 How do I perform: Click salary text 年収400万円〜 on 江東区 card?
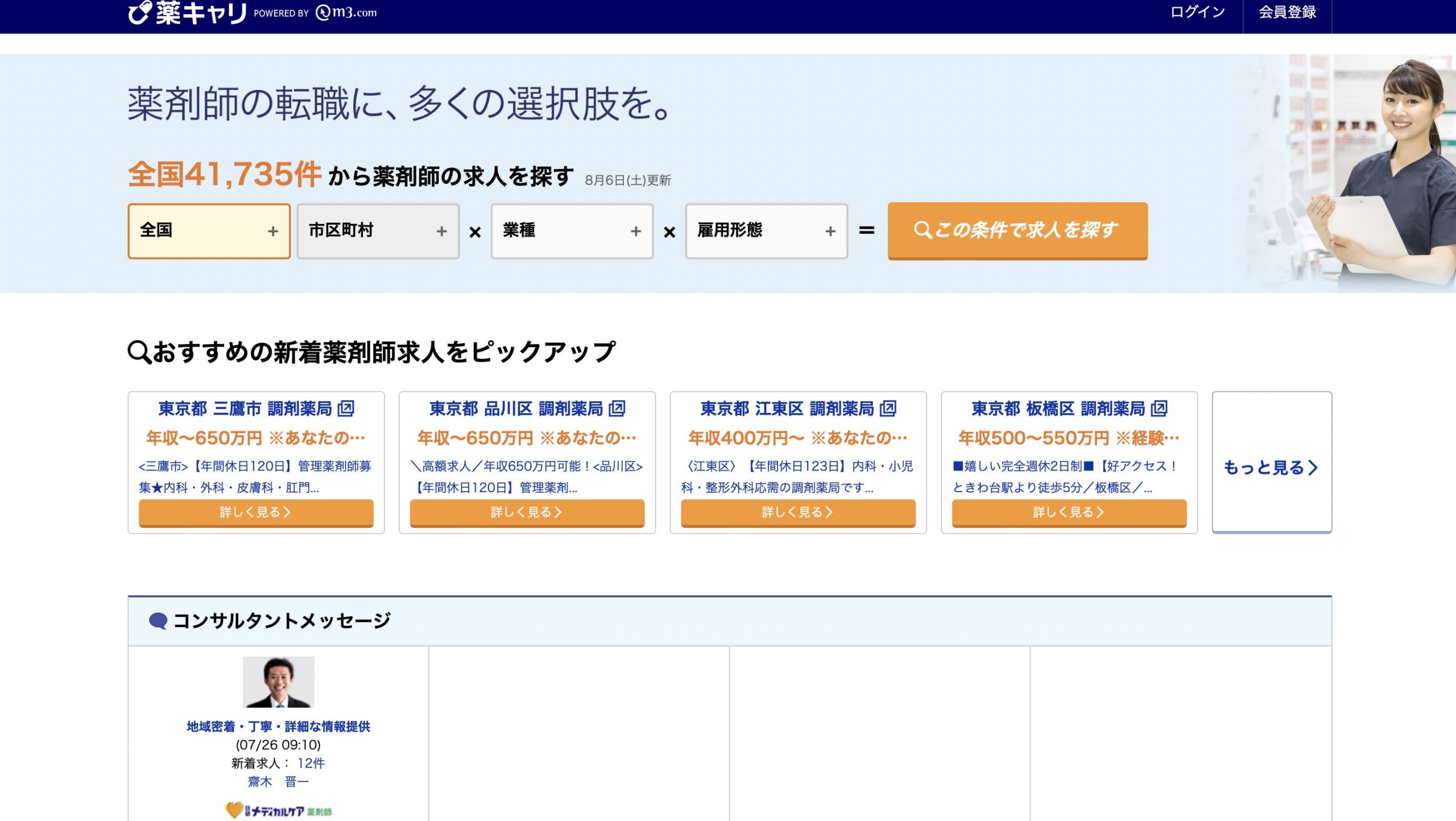tap(746, 438)
